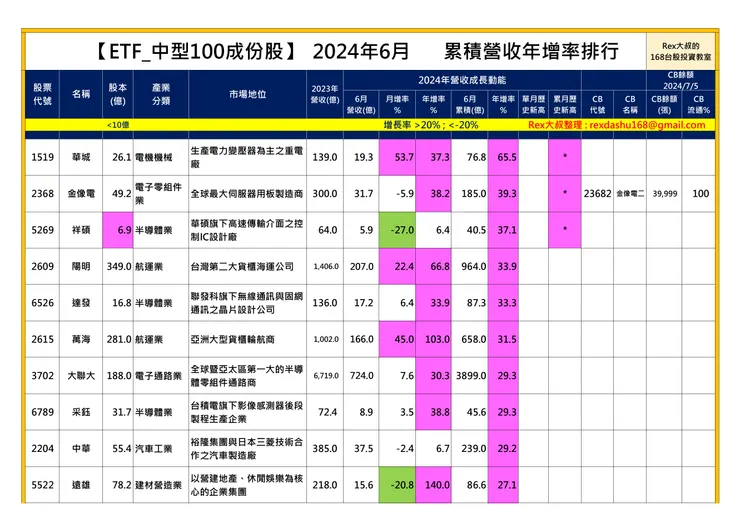Select the 大聯大 name cell
Screen dimensions: 740x523
click(x=81, y=376)
